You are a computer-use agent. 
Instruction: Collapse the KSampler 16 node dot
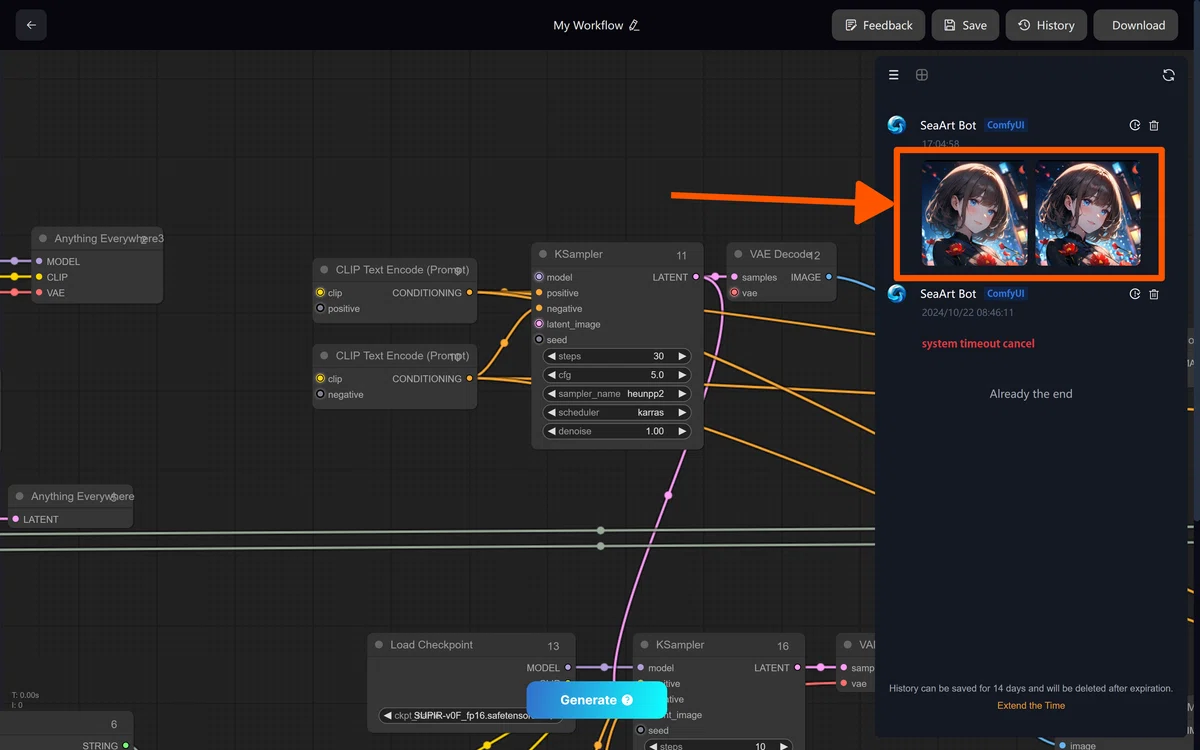click(x=644, y=645)
